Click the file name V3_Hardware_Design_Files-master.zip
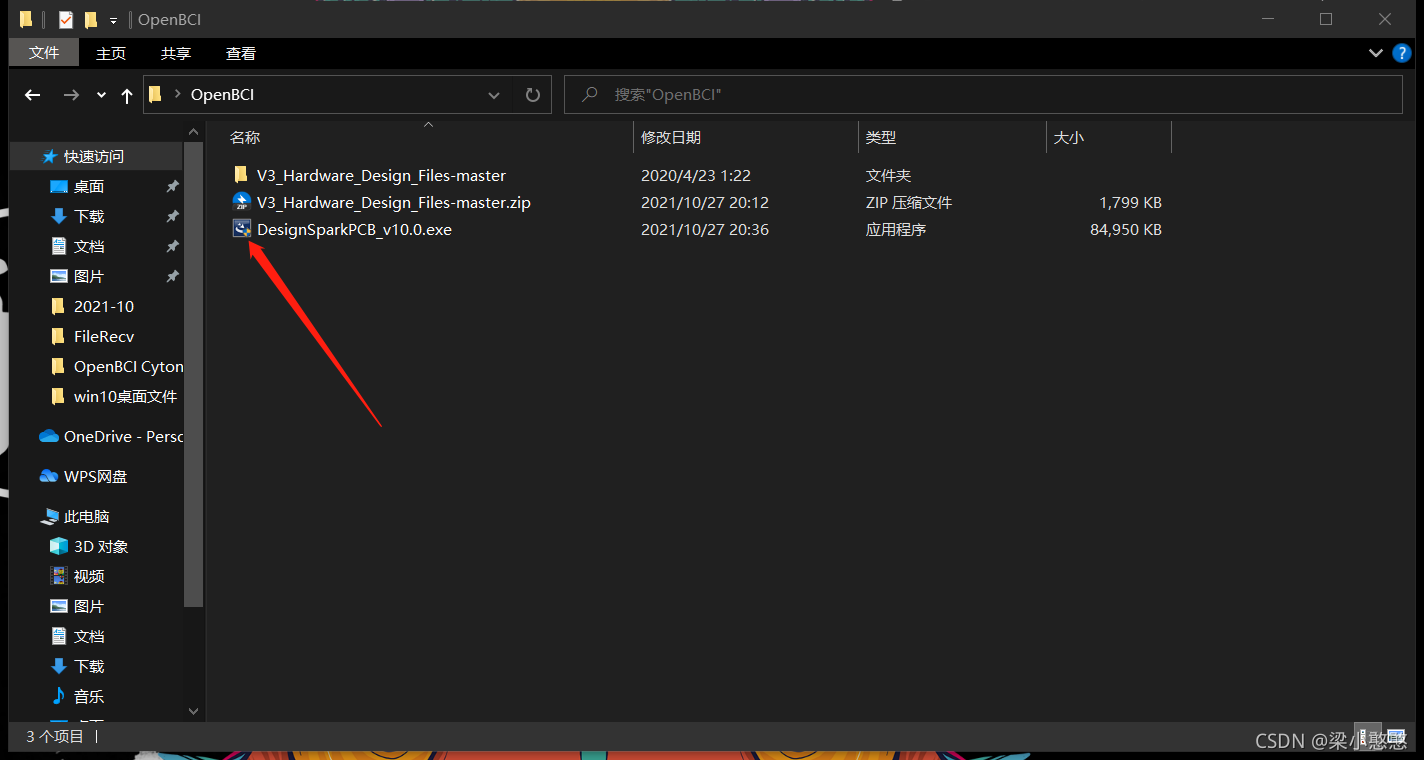The image size is (1424, 760). (x=394, y=202)
